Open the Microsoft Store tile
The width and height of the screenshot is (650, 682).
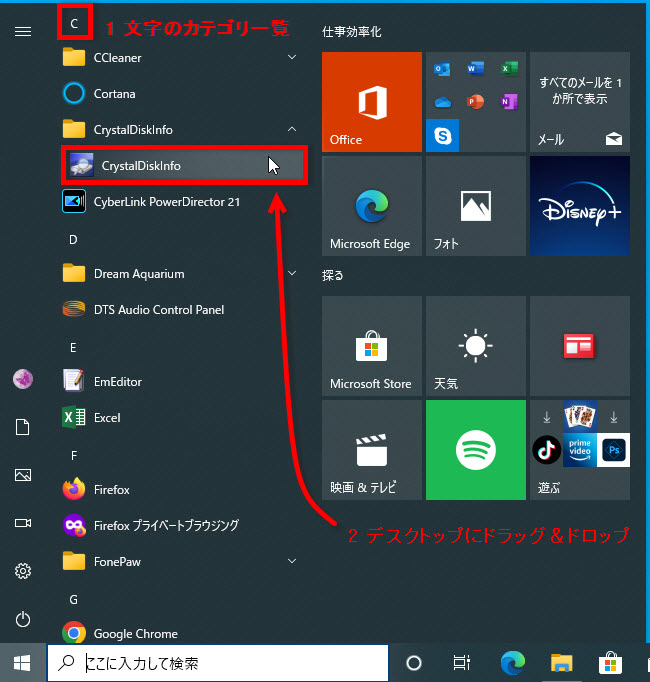pyautogui.click(x=371, y=345)
